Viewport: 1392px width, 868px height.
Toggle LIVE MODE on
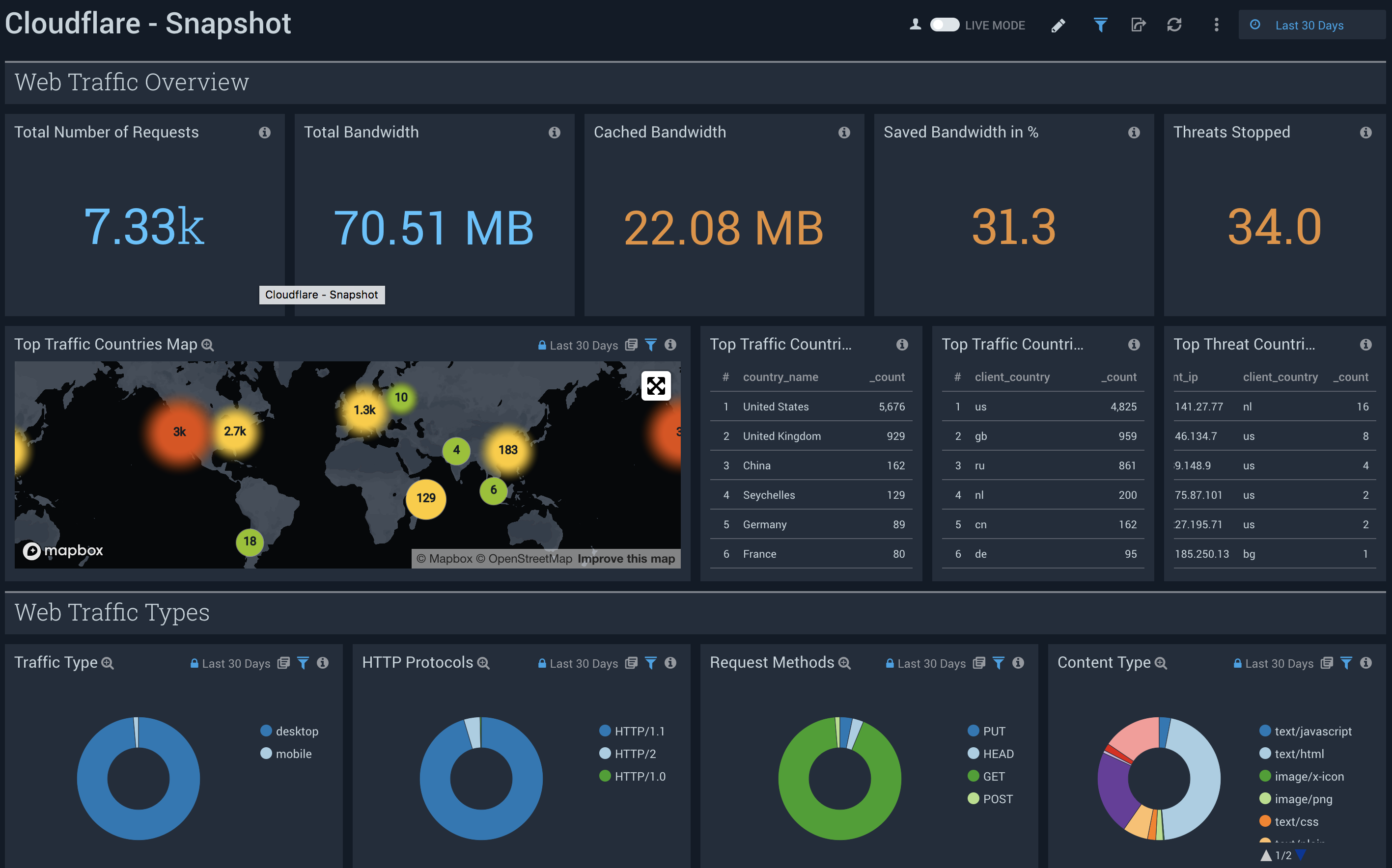point(944,25)
